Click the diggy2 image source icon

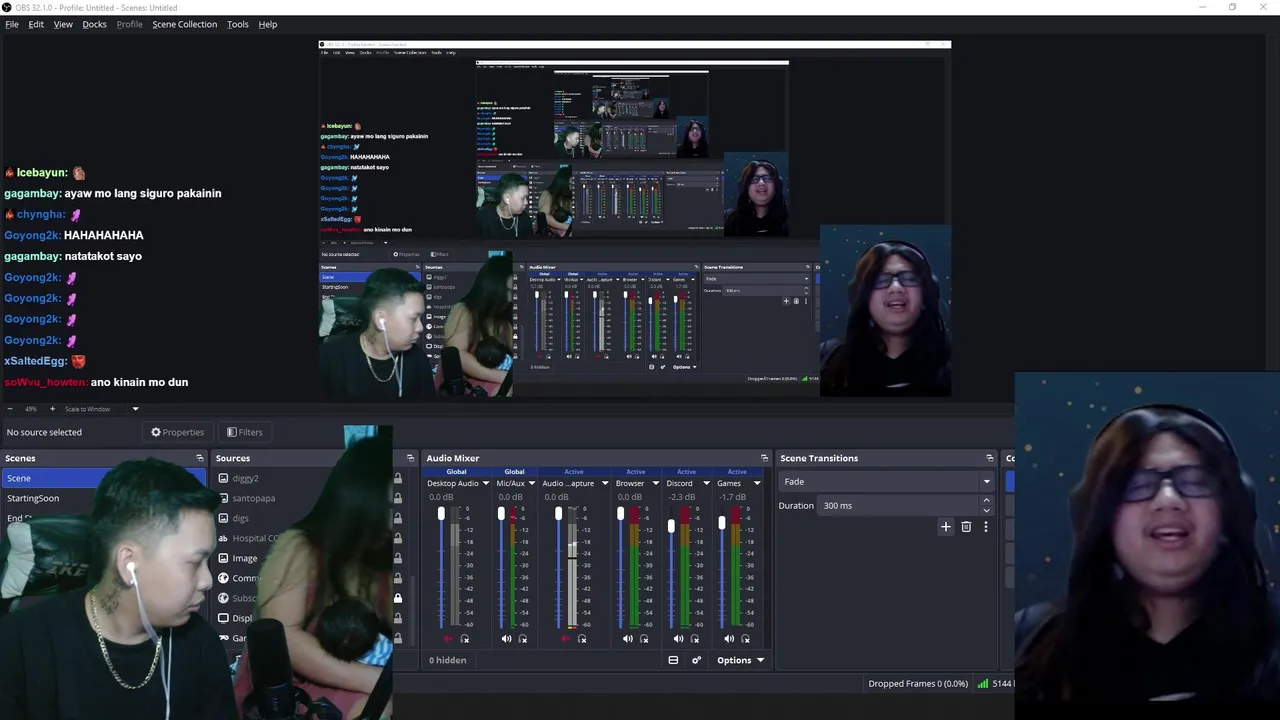click(x=223, y=478)
